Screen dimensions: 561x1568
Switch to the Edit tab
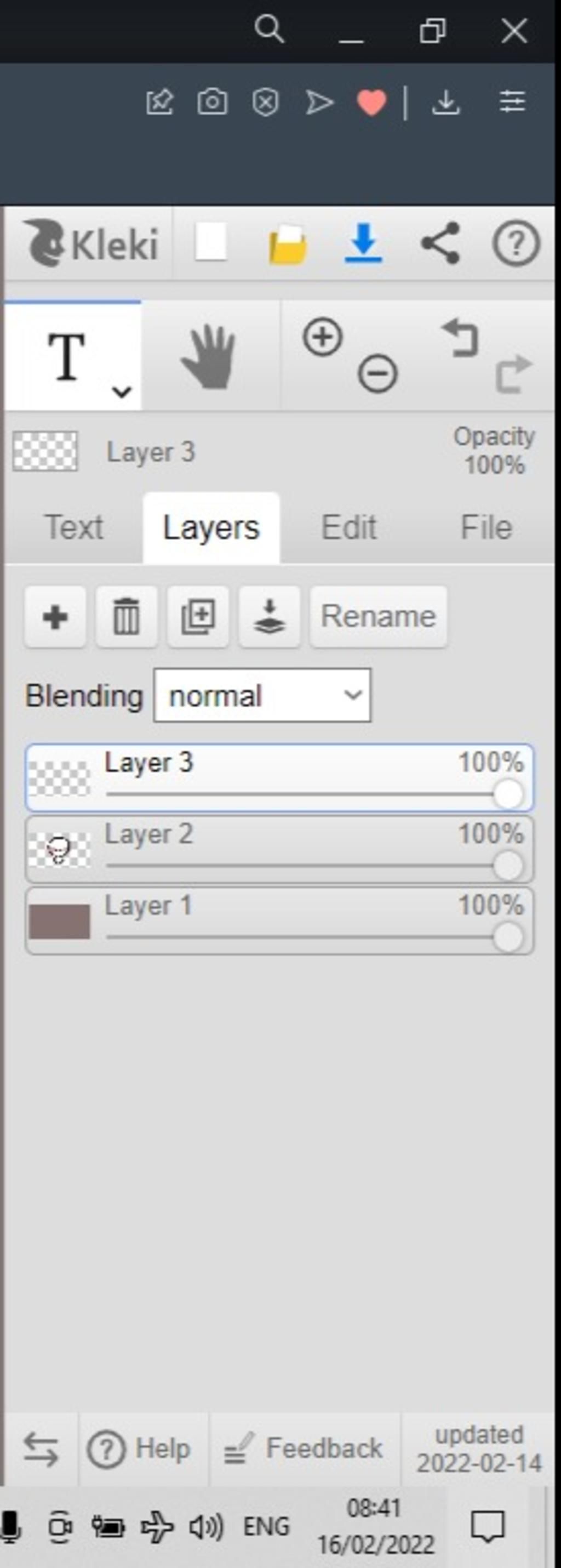point(348,527)
